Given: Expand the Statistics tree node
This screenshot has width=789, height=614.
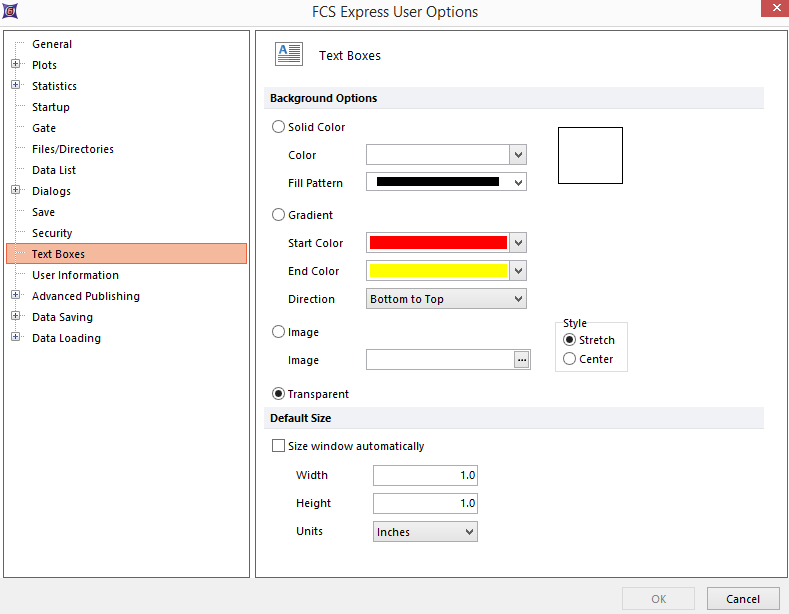Looking at the screenshot, I should 16,86.
